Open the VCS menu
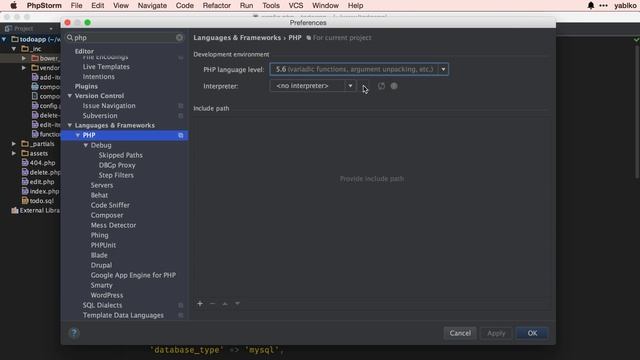640x360 pixels. pos(296,5)
